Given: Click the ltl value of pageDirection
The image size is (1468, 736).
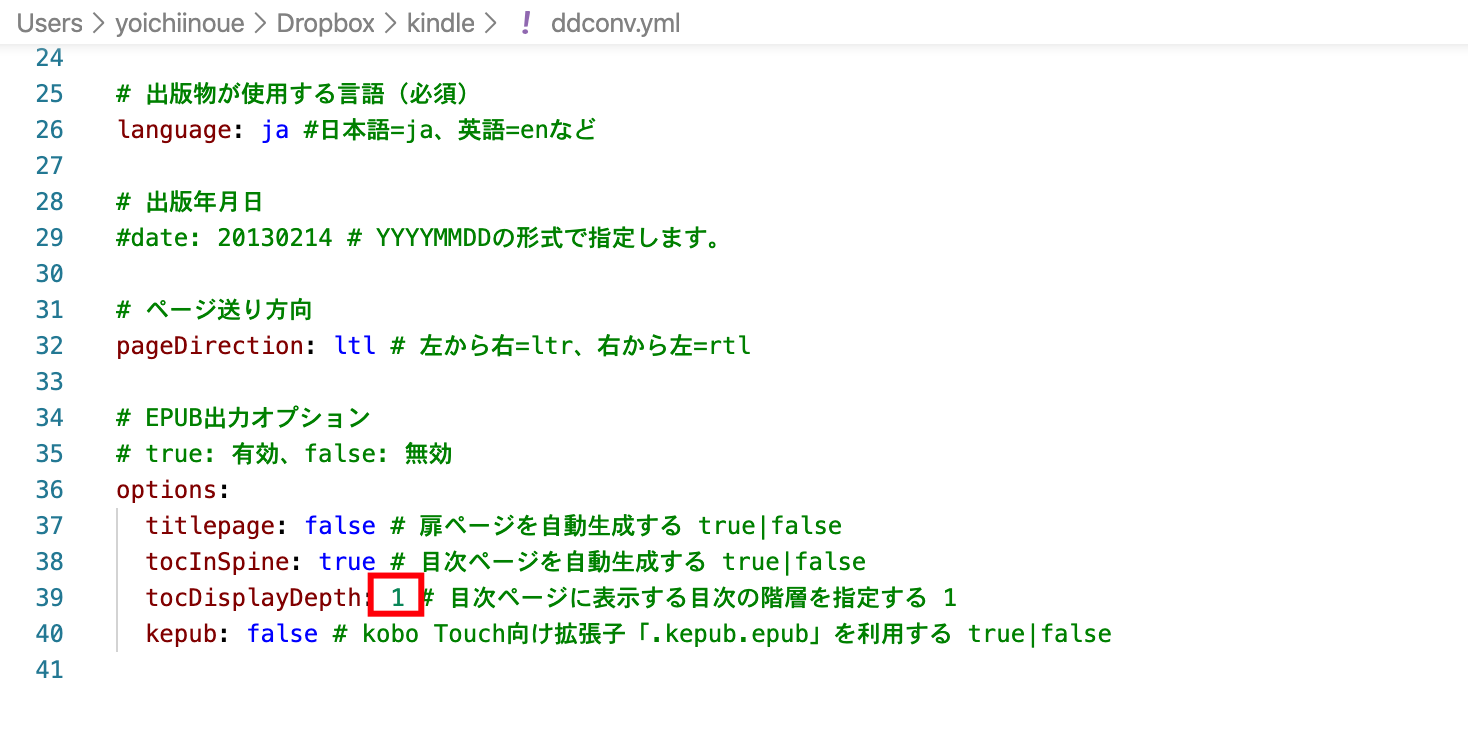Looking at the screenshot, I should click(355, 345).
